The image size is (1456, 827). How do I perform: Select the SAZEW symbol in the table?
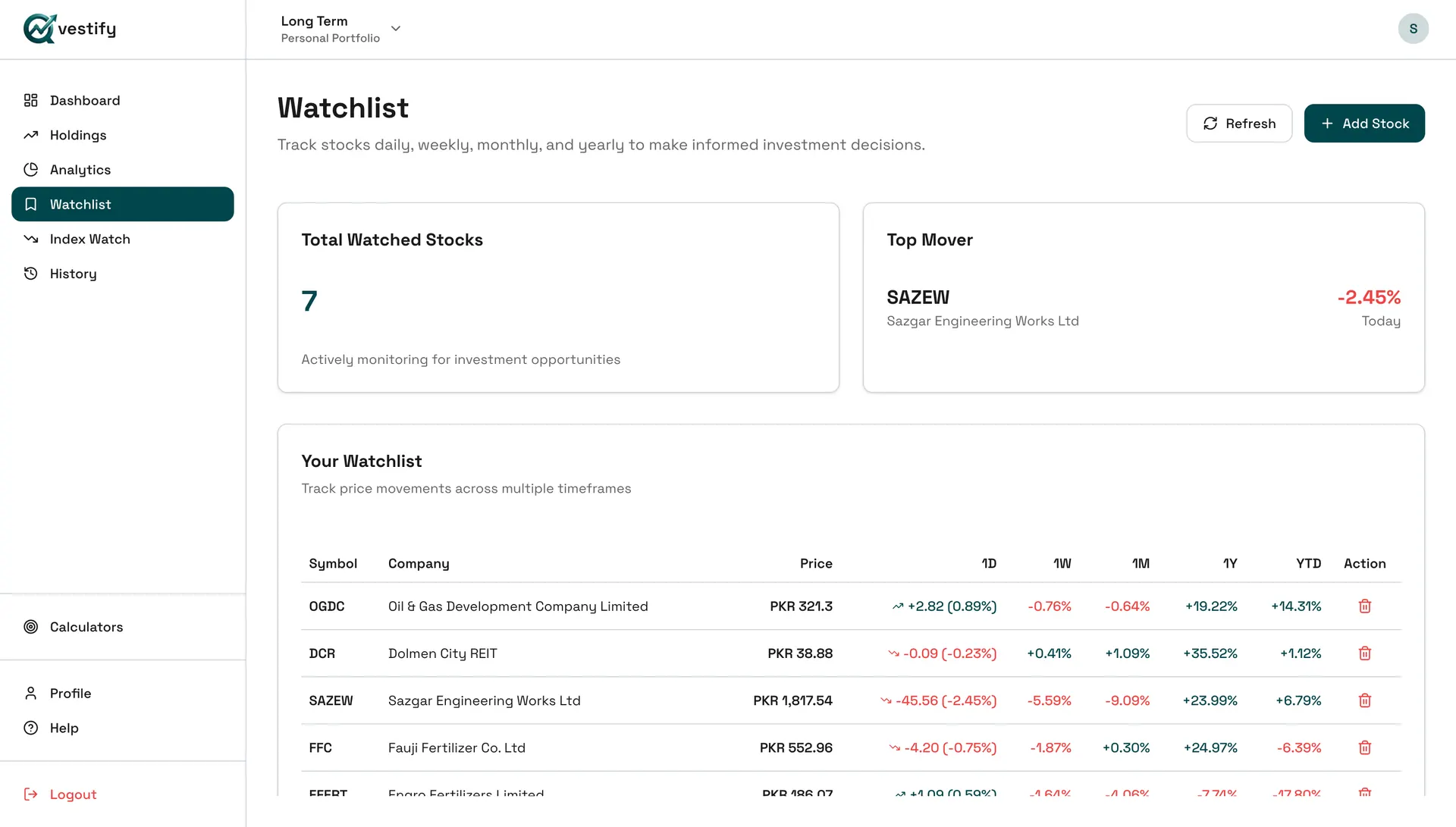(x=331, y=700)
